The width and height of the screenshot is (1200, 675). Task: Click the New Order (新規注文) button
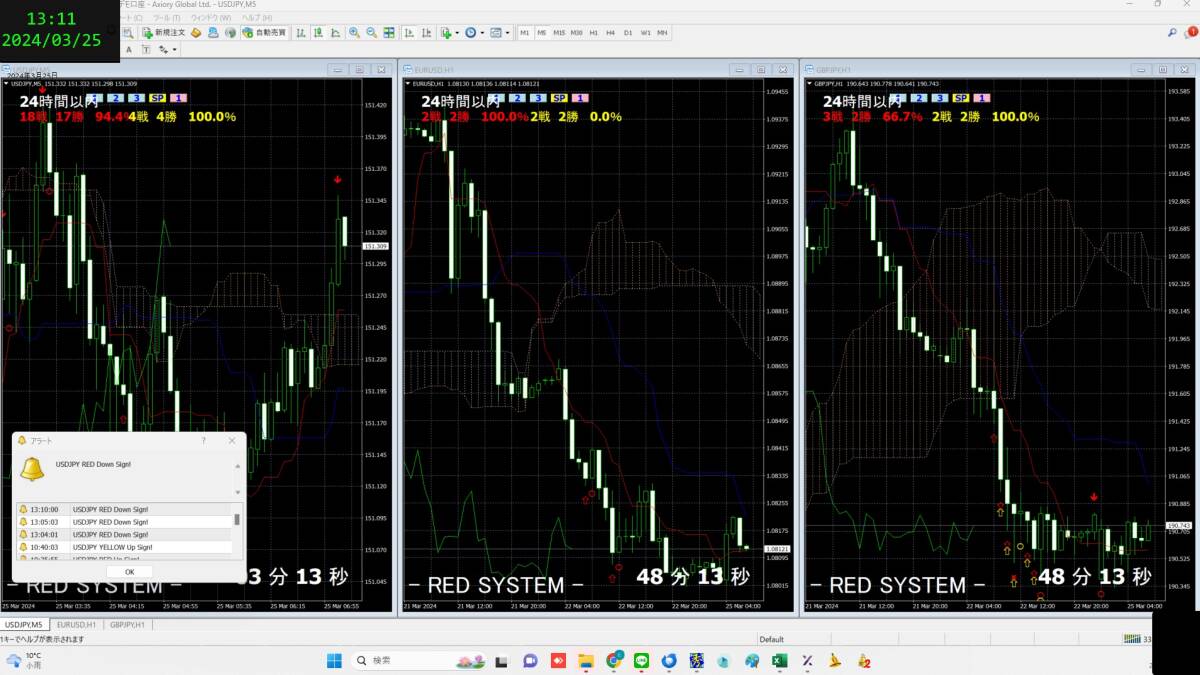point(164,33)
